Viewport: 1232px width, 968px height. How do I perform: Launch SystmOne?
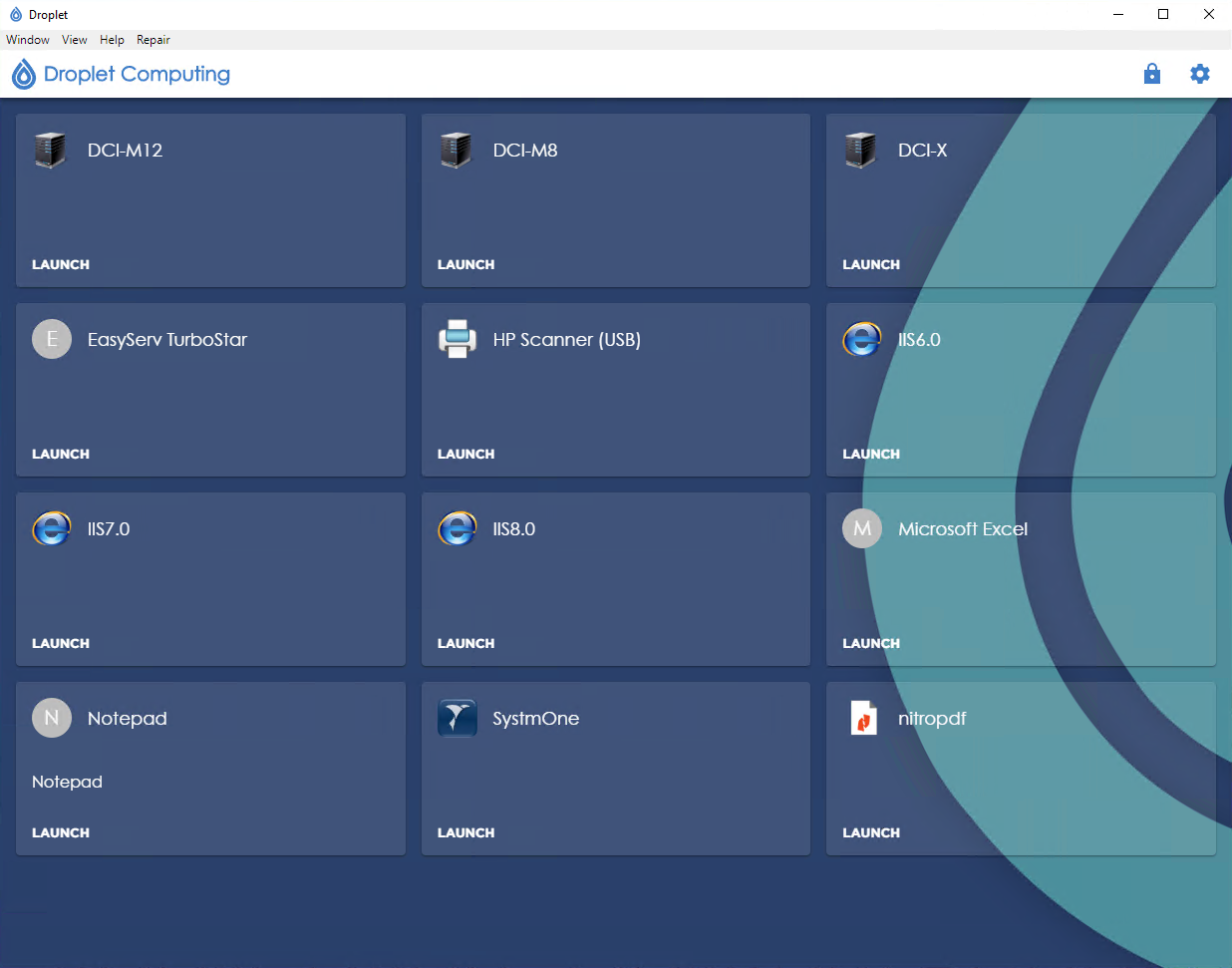click(466, 832)
